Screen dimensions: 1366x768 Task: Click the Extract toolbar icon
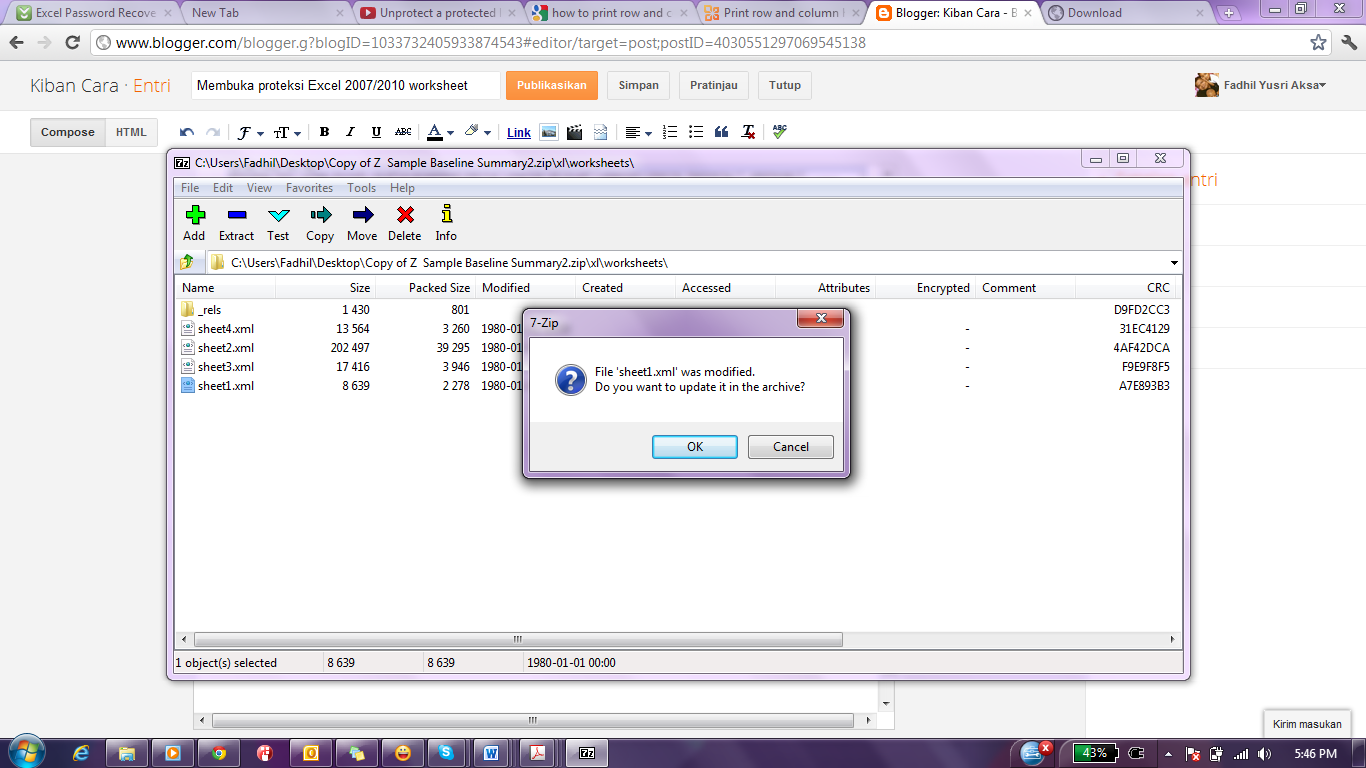coord(237,214)
